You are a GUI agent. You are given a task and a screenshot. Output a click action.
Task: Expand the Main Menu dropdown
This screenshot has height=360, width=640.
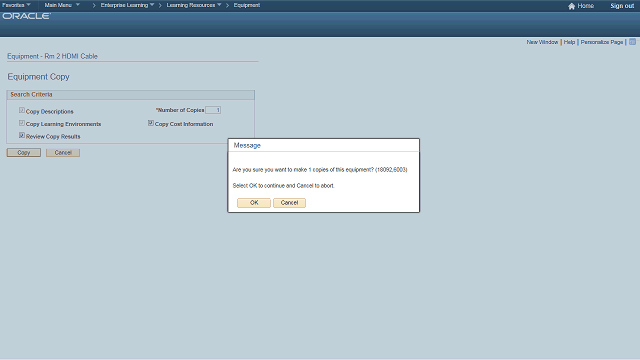coord(62,5)
